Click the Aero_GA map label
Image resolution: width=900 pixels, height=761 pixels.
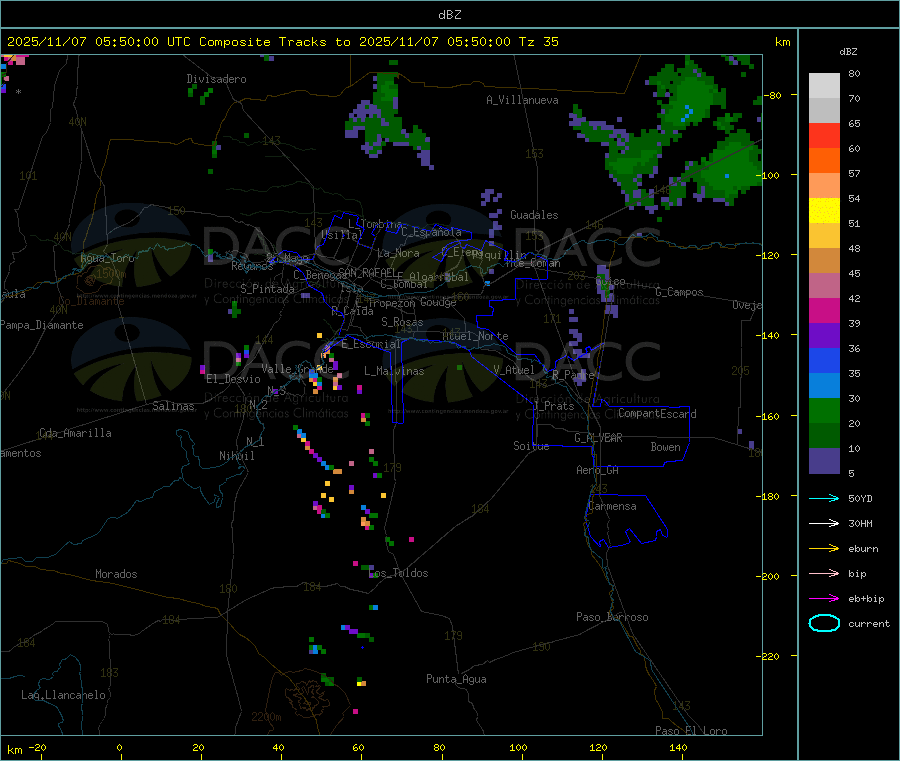(597, 470)
